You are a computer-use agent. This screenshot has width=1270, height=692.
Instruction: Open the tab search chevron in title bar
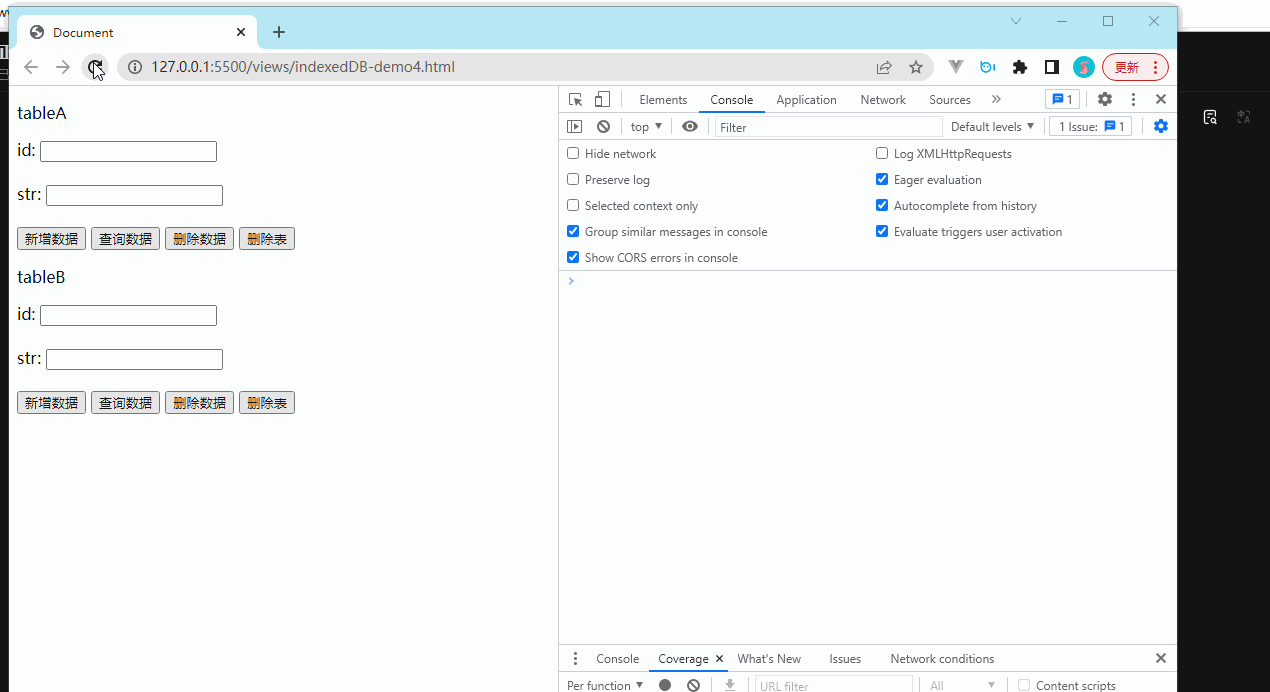pos(1016,21)
